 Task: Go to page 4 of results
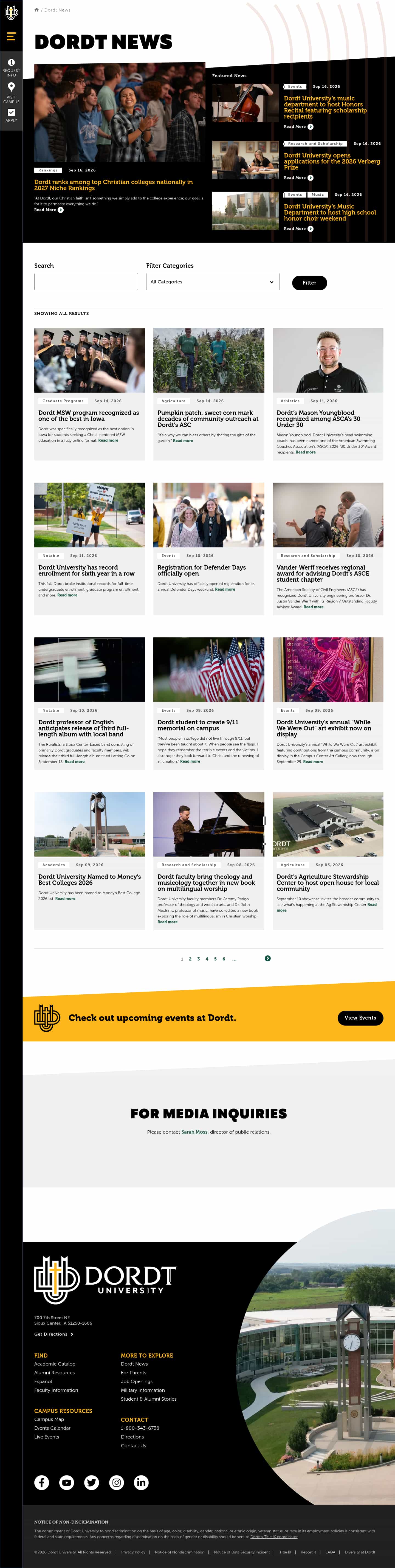tap(207, 959)
